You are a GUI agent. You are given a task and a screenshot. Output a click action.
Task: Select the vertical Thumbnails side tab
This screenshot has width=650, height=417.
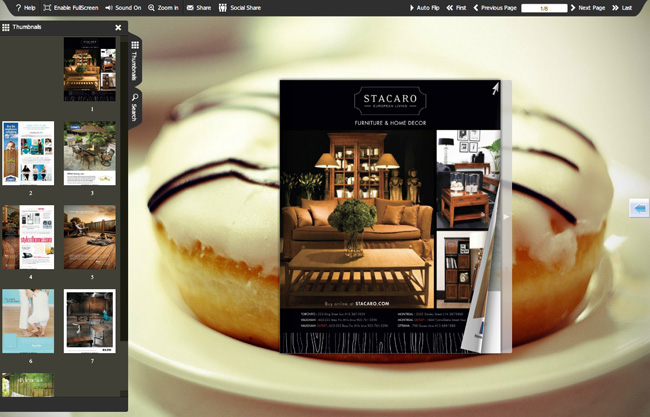pyautogui.click(x=135, y=60)
